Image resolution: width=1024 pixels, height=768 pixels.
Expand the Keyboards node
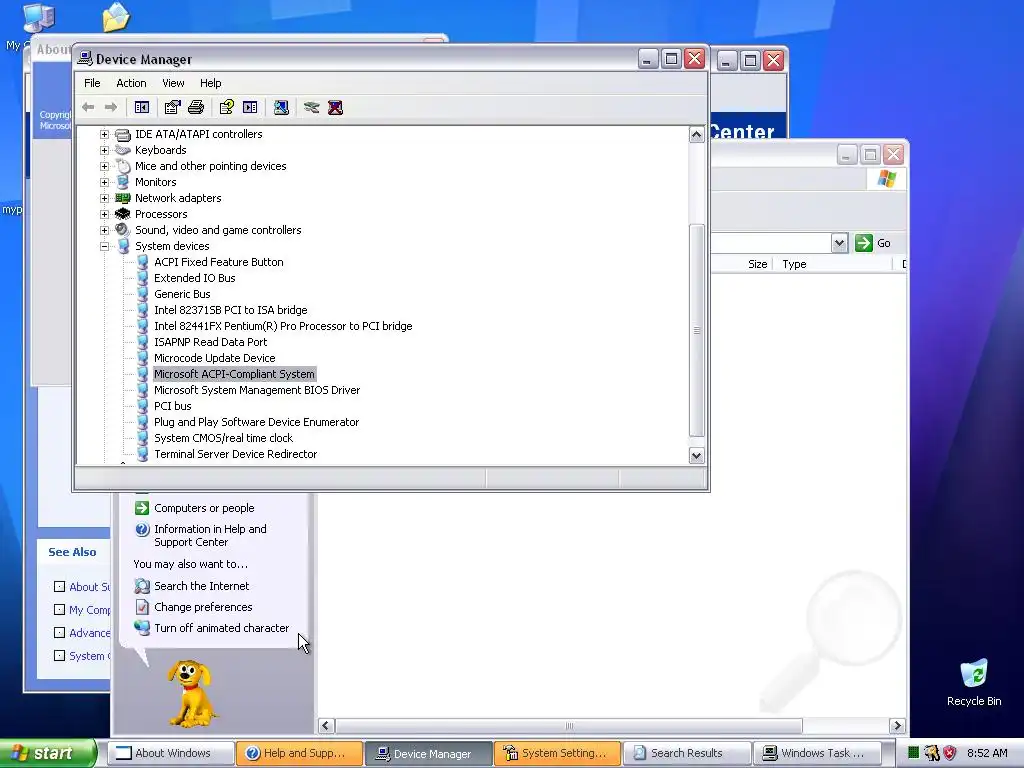click(x=104, y=150)
